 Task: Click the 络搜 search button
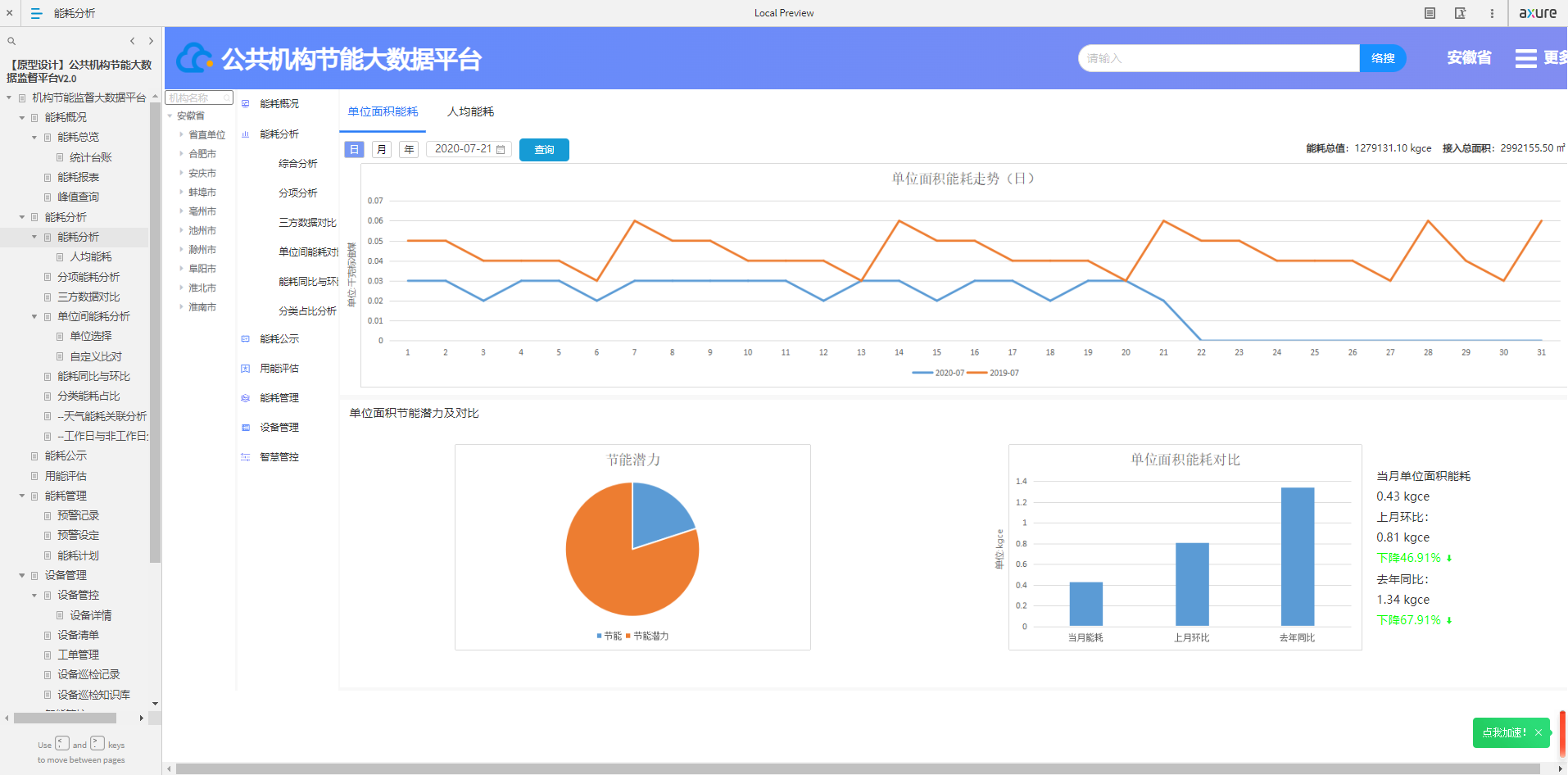click(1383, 58)
